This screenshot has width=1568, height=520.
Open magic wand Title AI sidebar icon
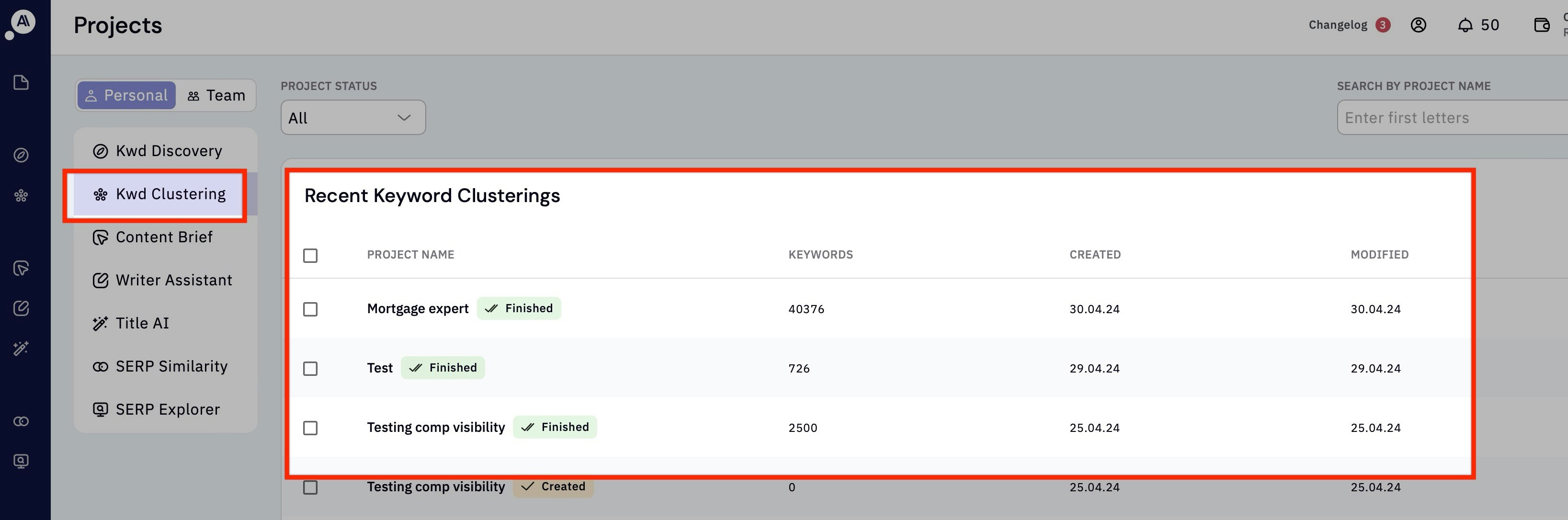pyautogui.click(x=21, y=348)
